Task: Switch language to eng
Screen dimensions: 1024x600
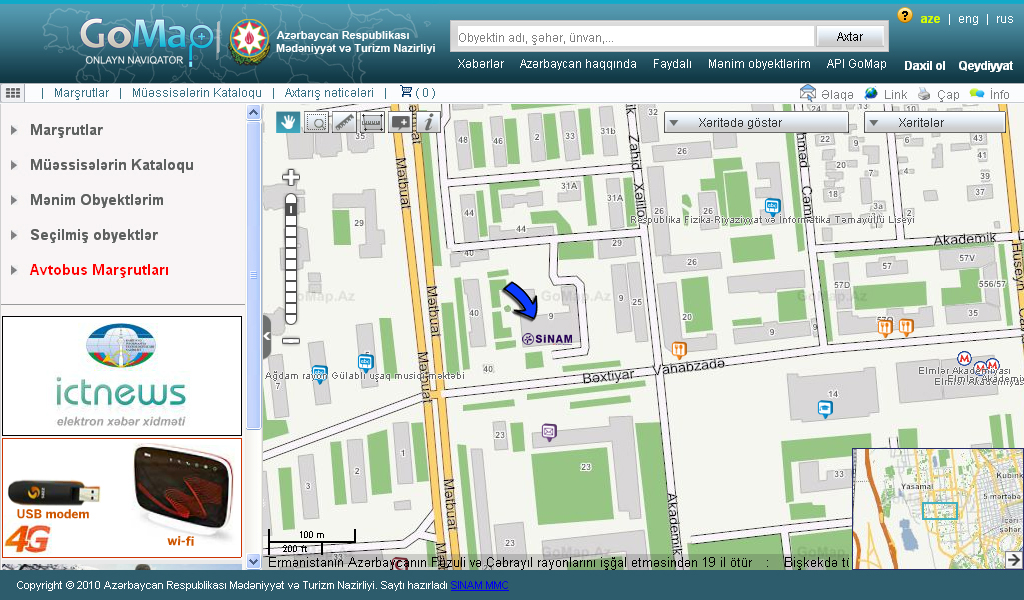Action: (x=968, y=19)
